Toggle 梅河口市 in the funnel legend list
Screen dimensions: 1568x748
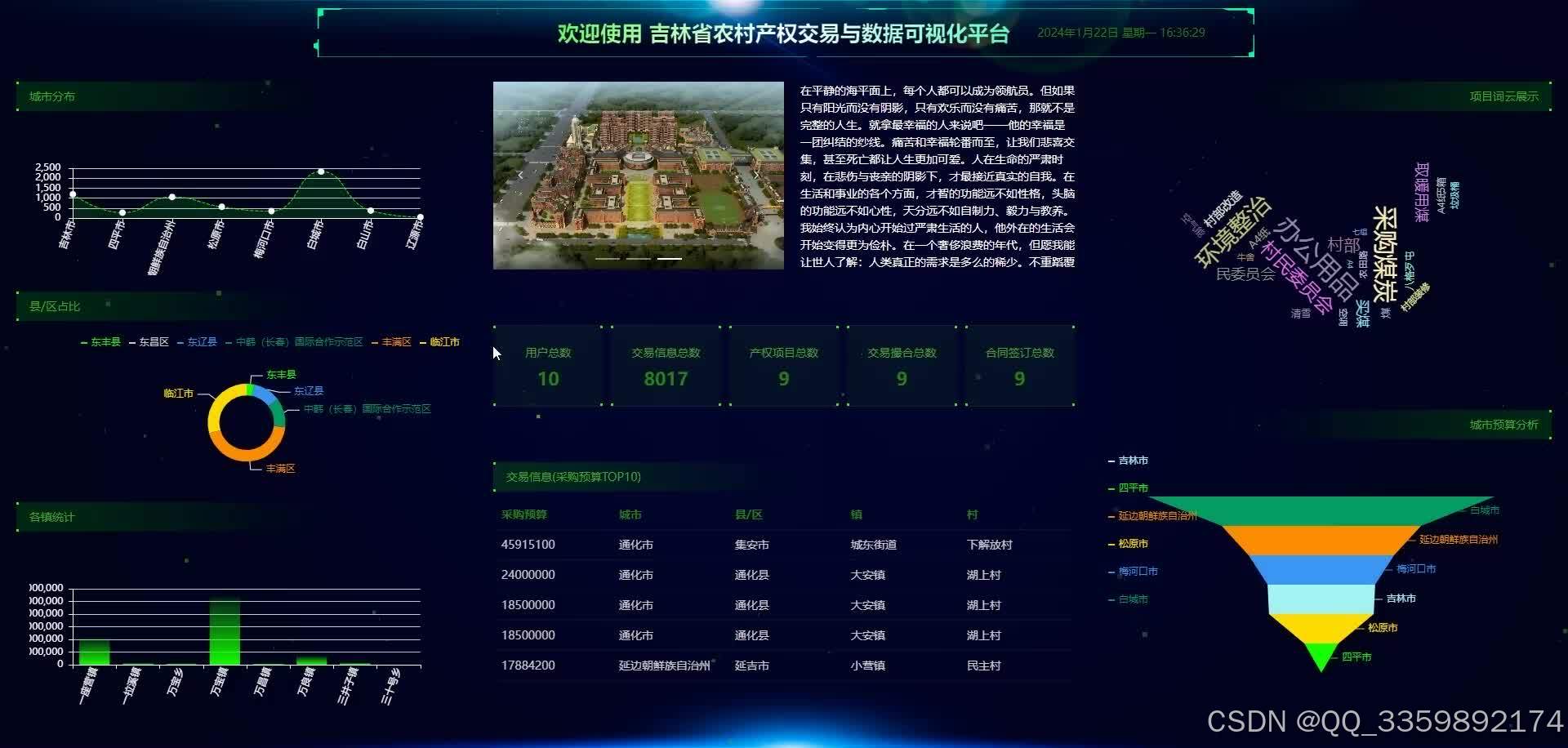coord(1133,572)
